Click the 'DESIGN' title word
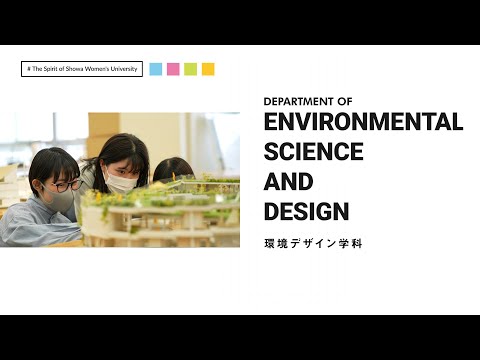The image size is (480, 360). click(306, 212)
